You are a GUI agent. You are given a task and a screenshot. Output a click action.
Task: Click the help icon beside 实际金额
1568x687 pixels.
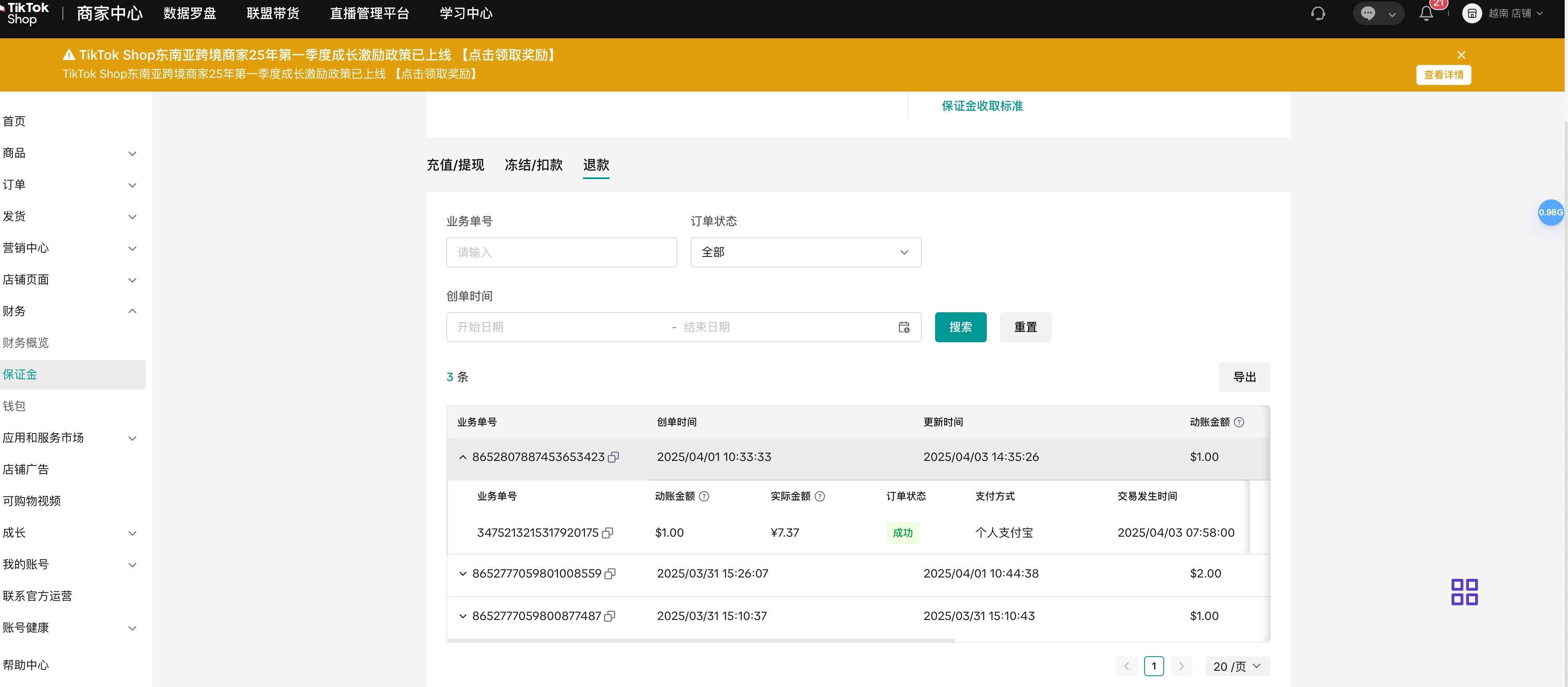(820, 497)
